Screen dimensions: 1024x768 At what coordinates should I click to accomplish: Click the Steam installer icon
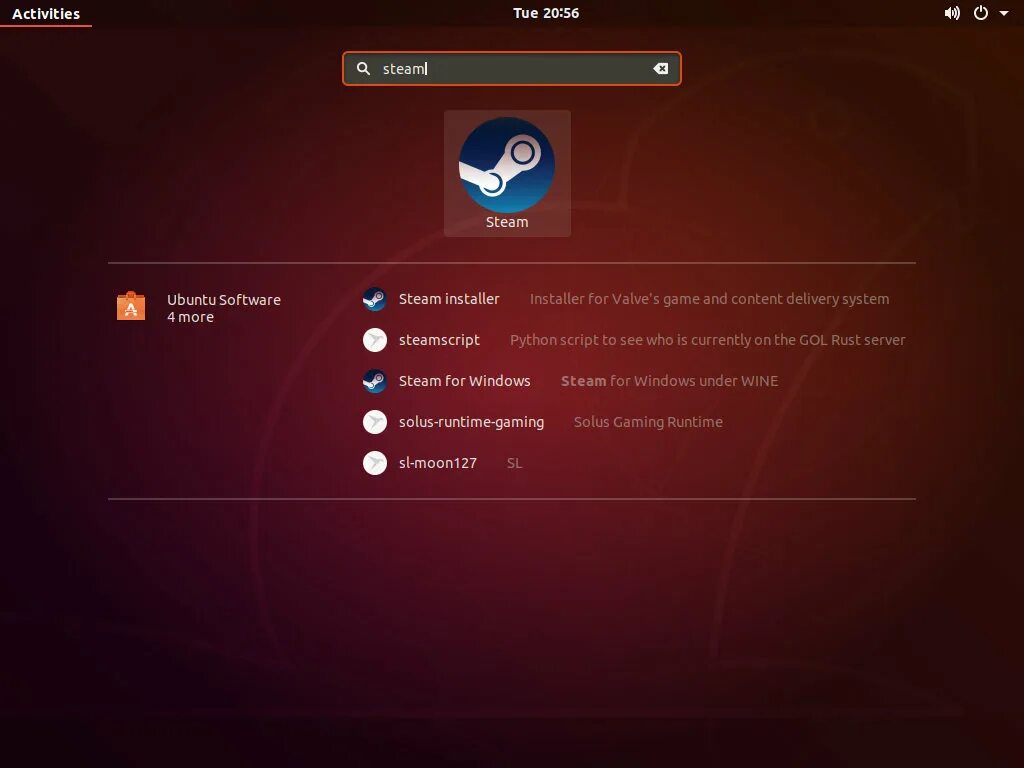point(375,299)
